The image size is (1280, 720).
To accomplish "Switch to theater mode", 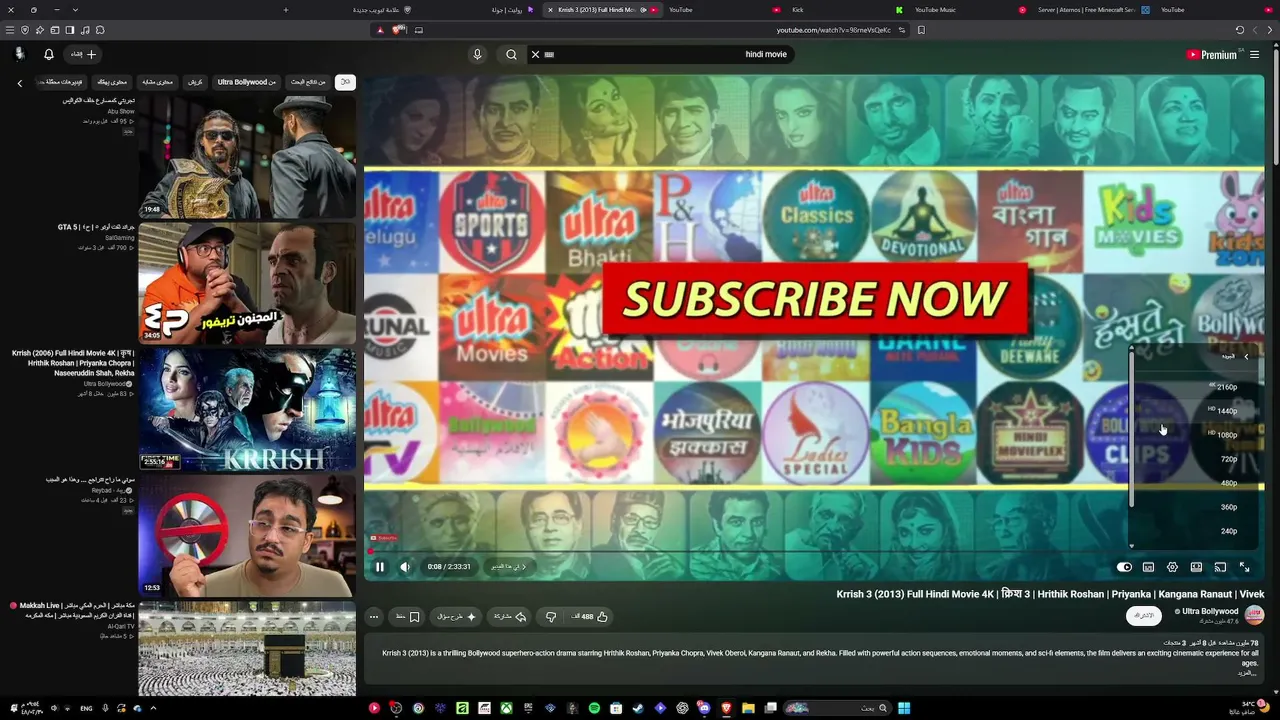I will (1196, 567).
